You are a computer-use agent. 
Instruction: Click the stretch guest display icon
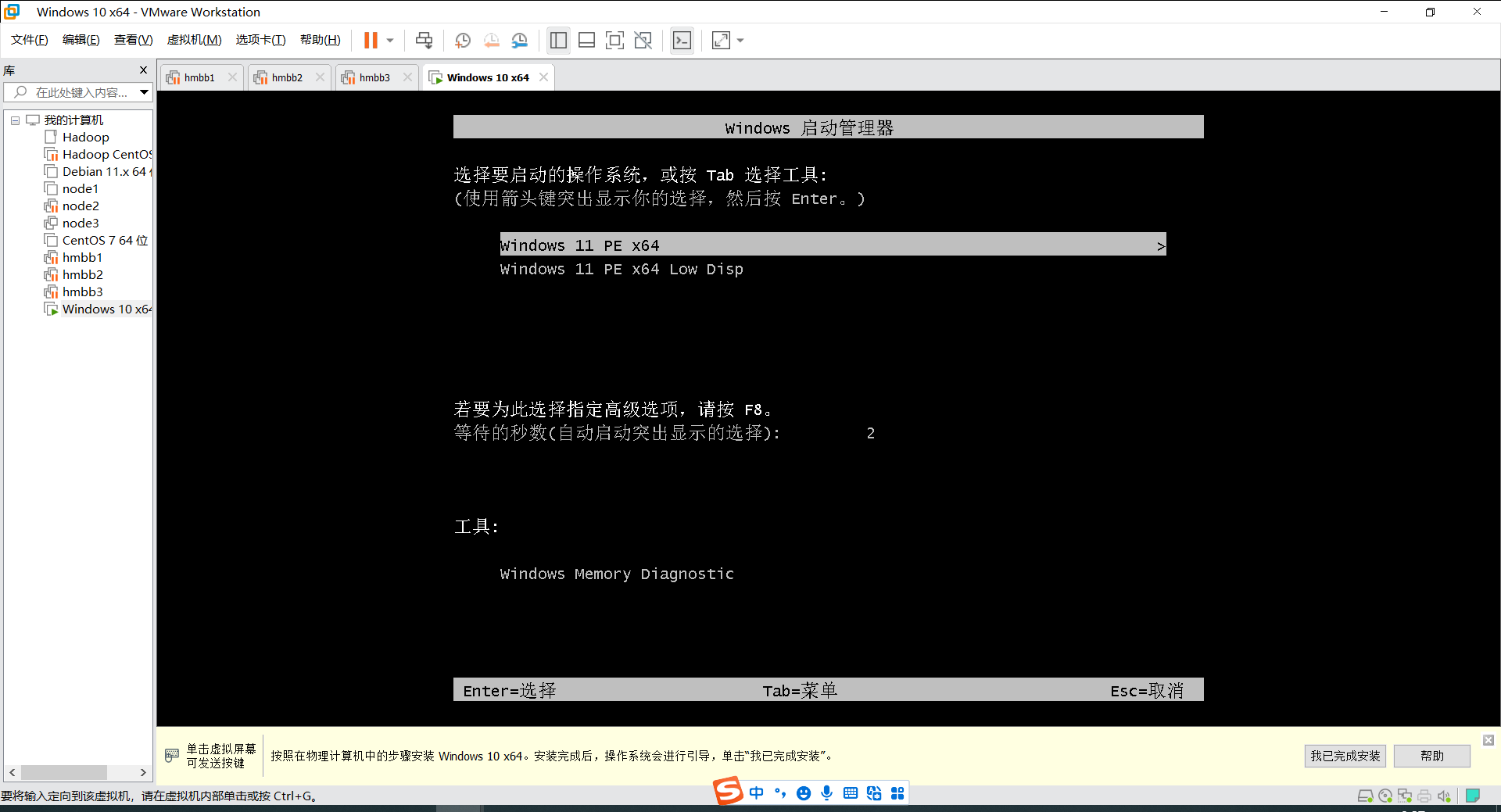(x=721, y=40)
